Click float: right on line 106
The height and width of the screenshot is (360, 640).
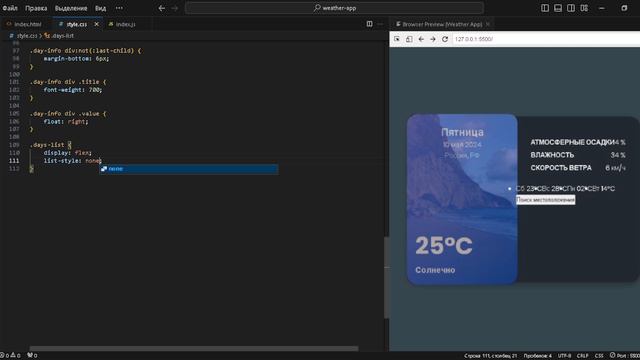click(x=66, y=121)
